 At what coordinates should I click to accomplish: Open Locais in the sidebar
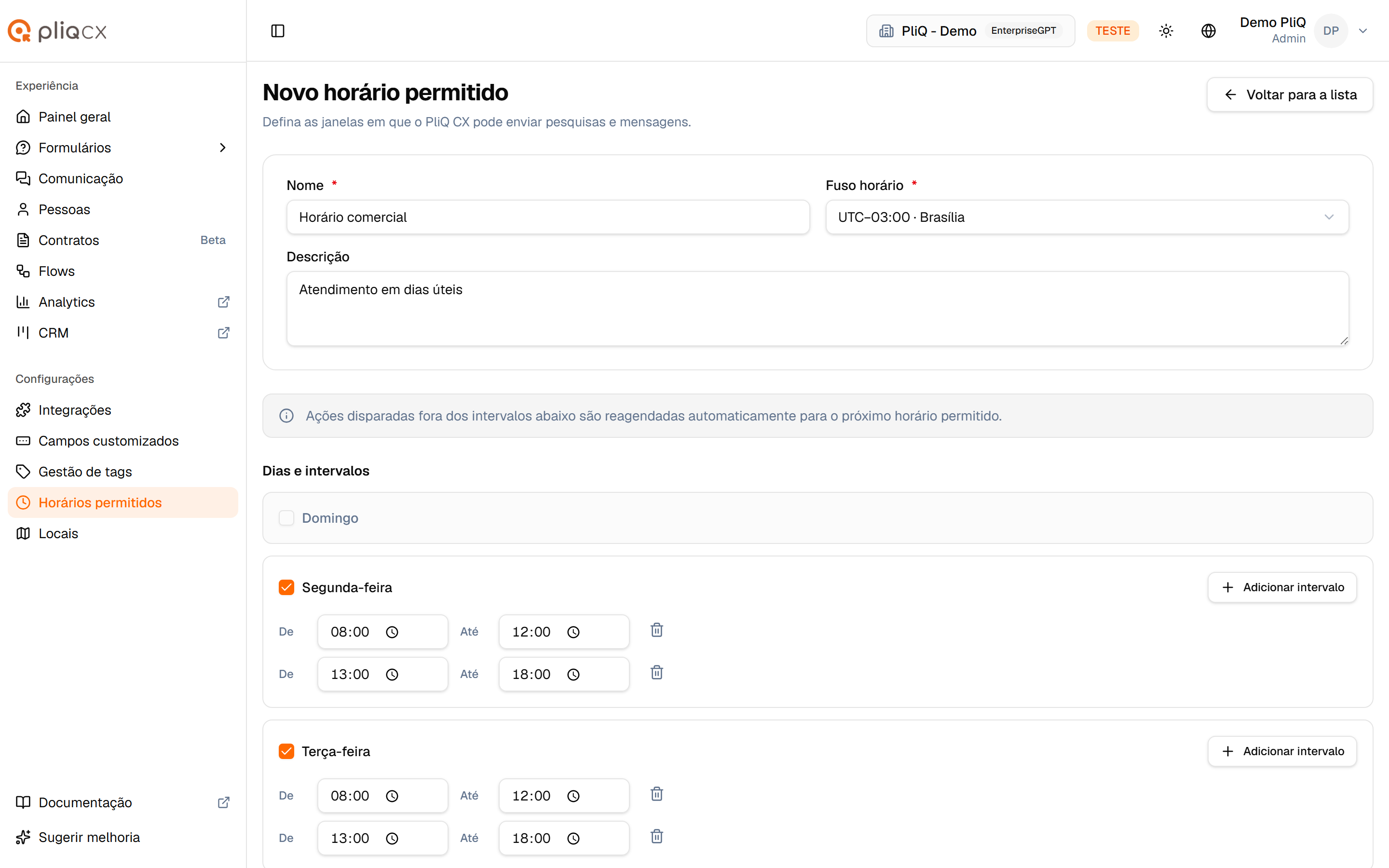(x=123, y=533)
